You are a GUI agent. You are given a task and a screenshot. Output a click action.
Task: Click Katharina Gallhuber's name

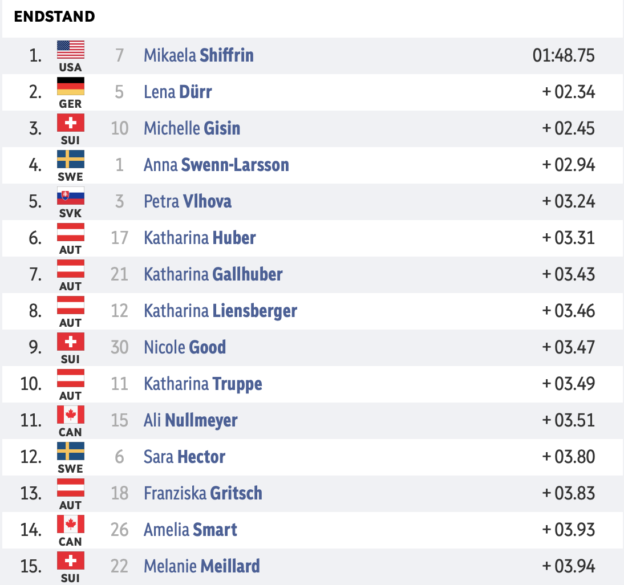click(x=213, y=274)
